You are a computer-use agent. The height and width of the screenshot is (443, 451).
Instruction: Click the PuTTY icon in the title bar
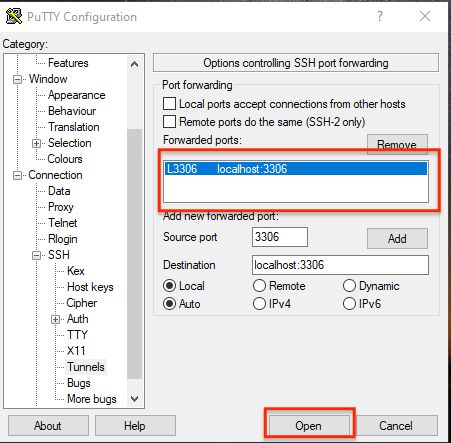click(14, 16)
